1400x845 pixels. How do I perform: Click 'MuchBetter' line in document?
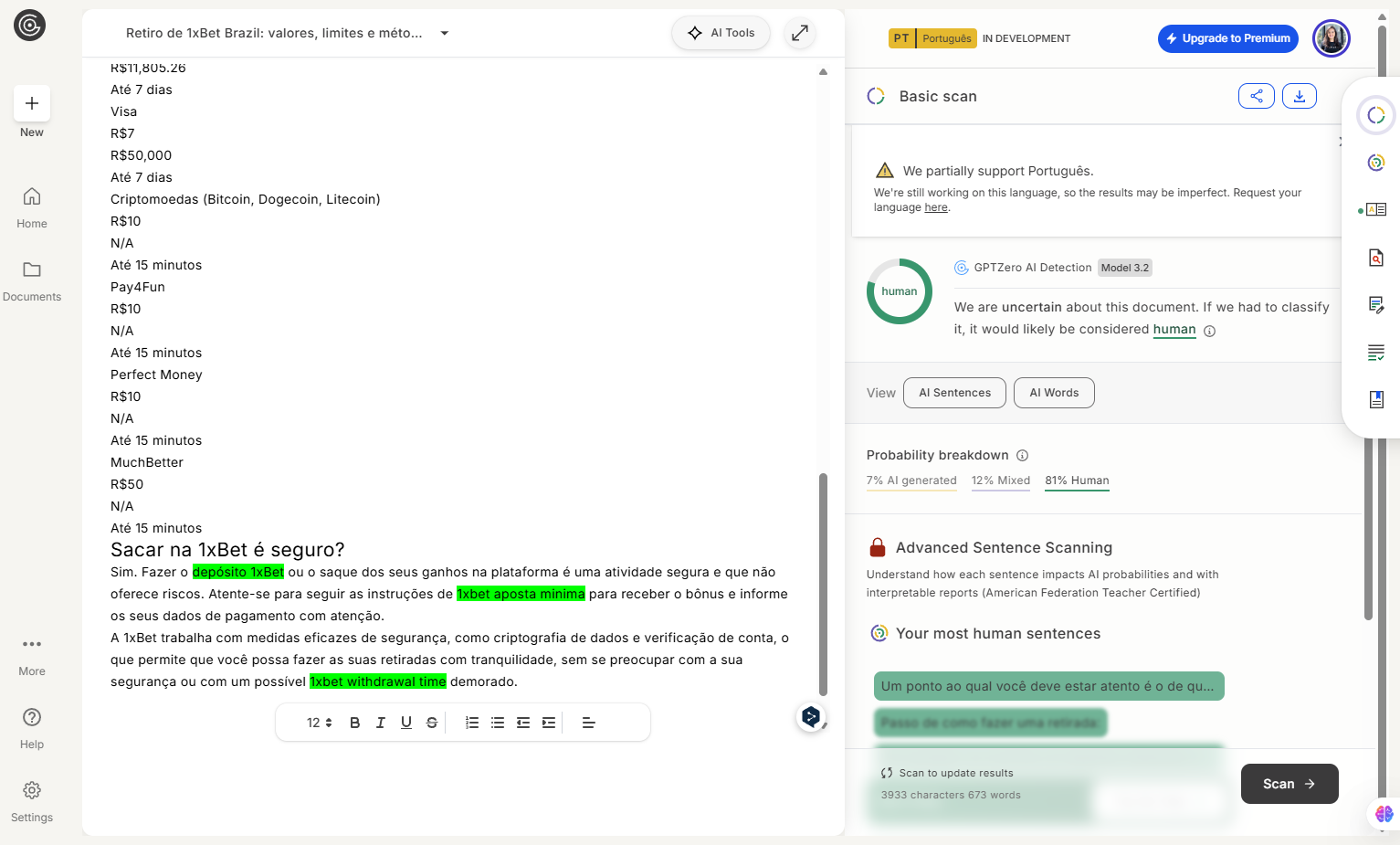pos(147,462)
